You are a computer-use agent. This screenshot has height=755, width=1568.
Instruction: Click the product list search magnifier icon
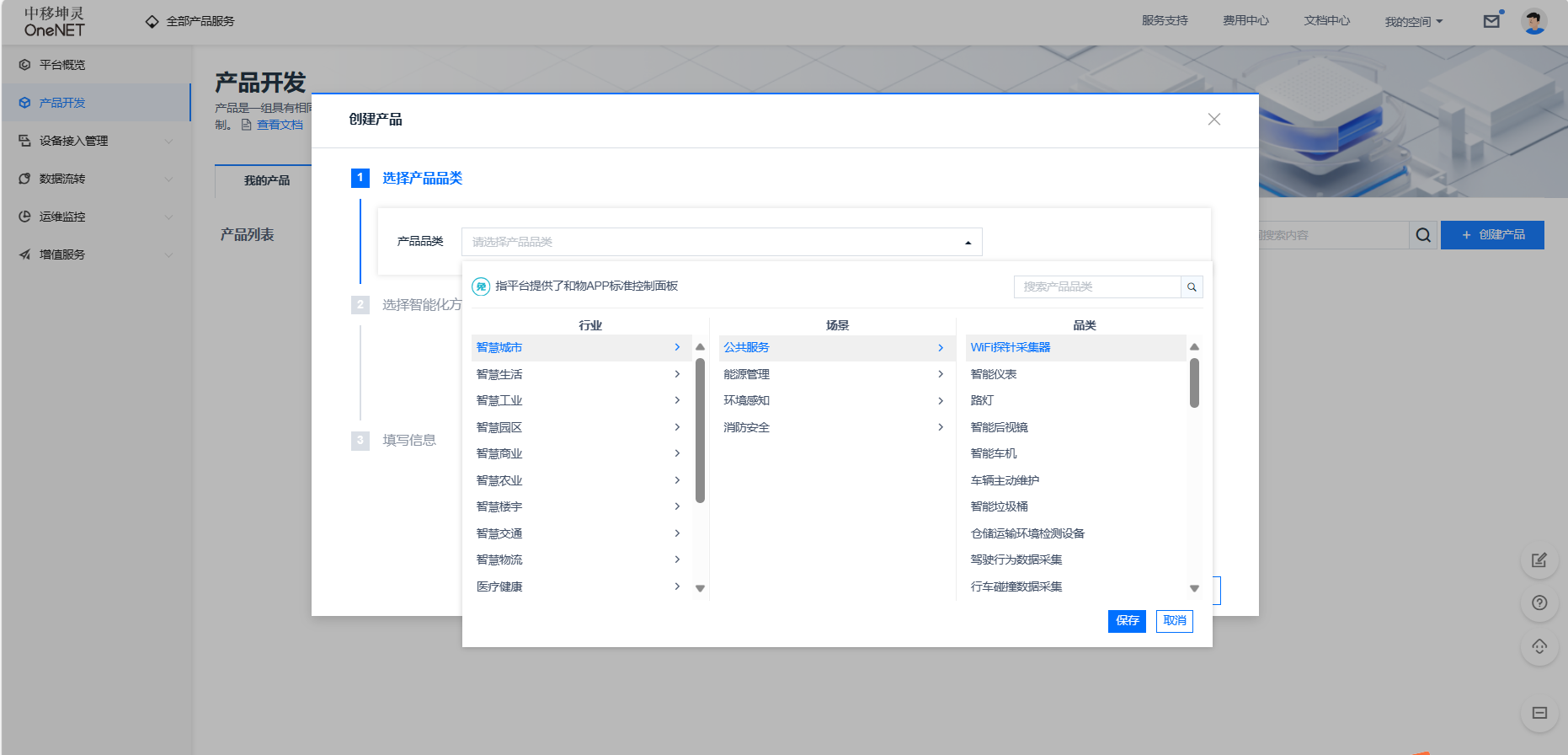[1423, 235]
